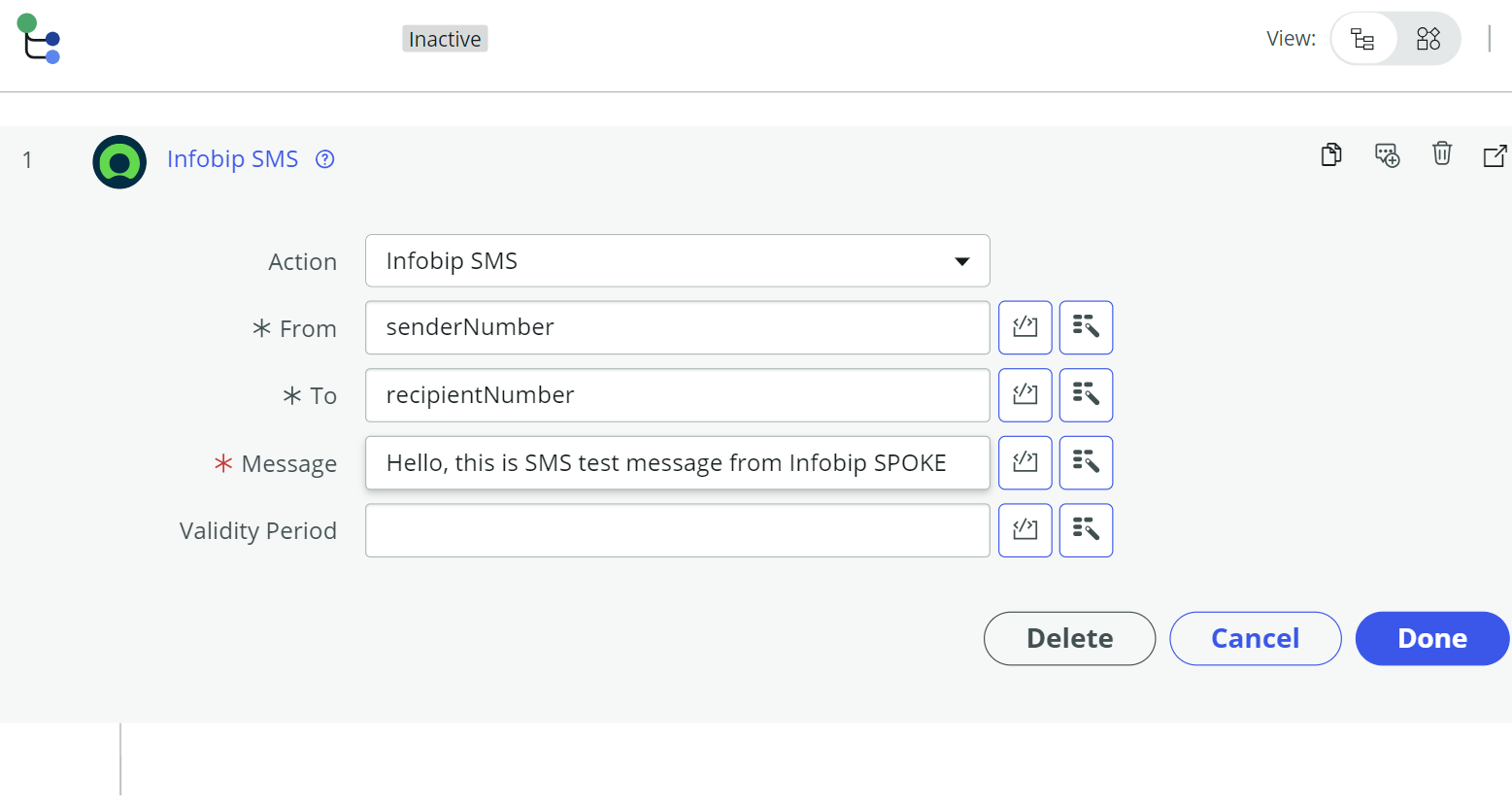Click the script icon beside Message field

[1025, 462]
